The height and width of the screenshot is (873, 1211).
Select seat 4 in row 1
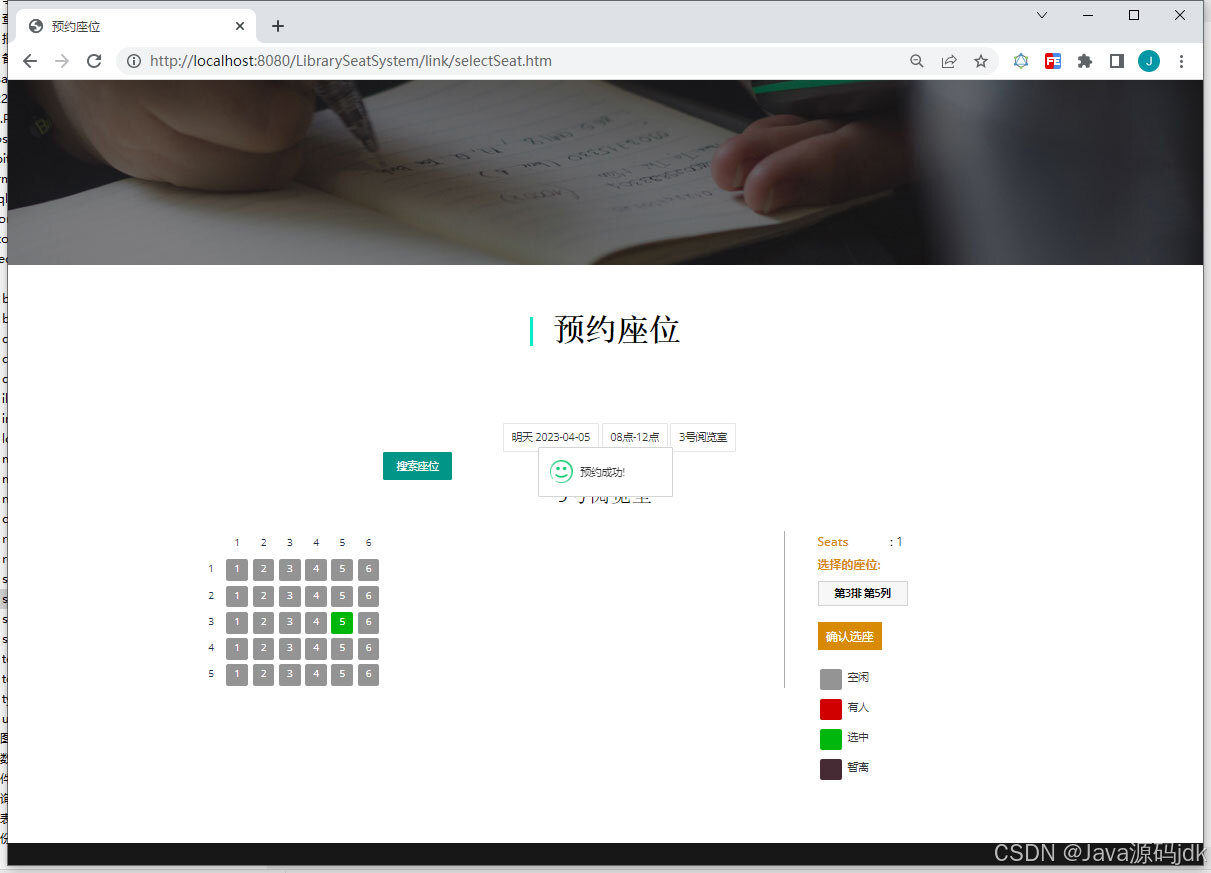[x=316, y=570]
